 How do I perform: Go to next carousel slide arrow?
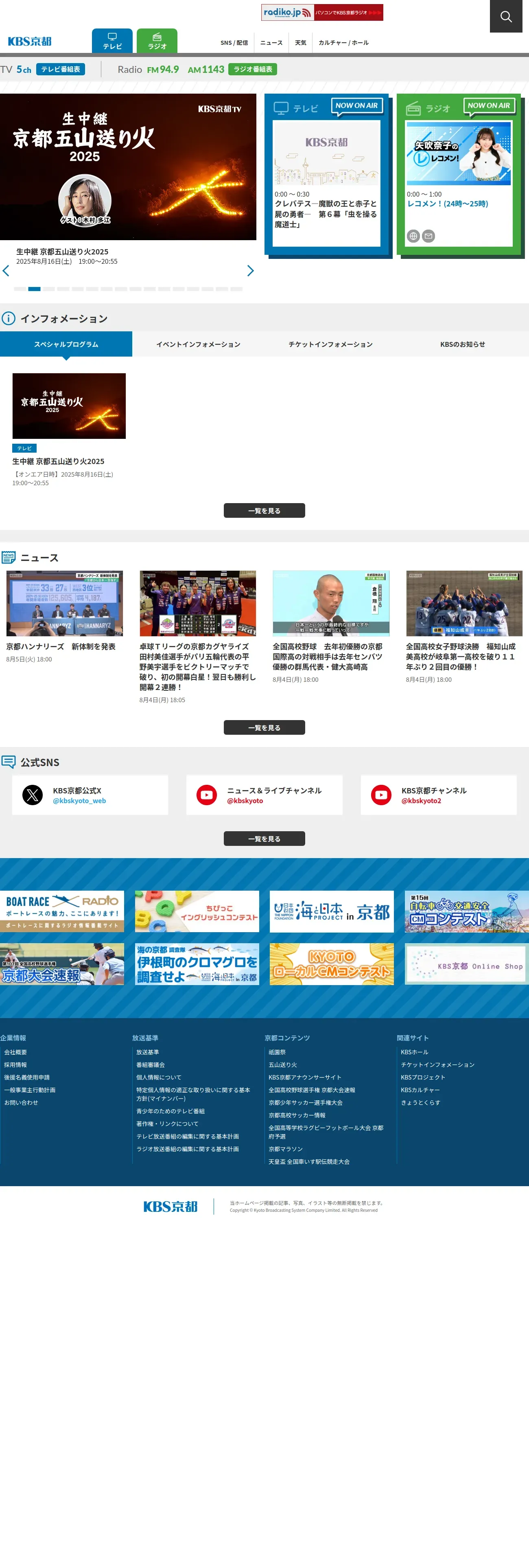pyautogui.click(x=250, y=271)
